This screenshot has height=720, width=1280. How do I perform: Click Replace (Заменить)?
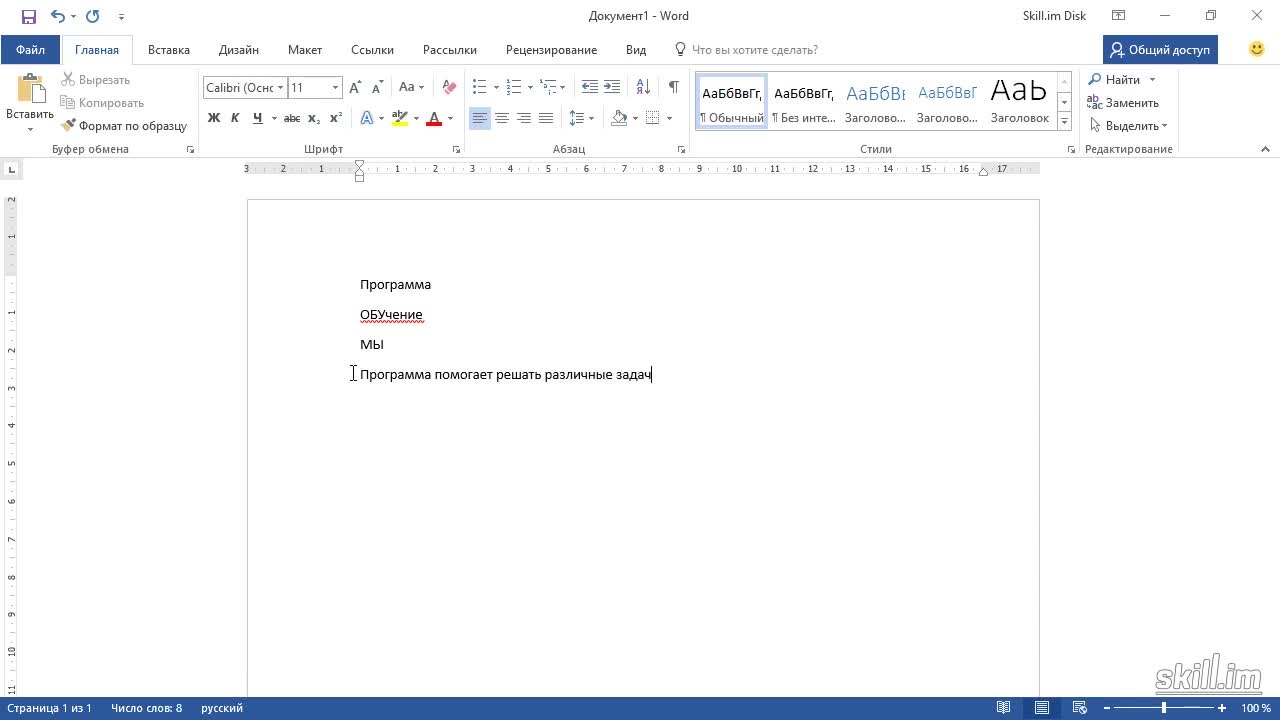tap(1124, 103)
